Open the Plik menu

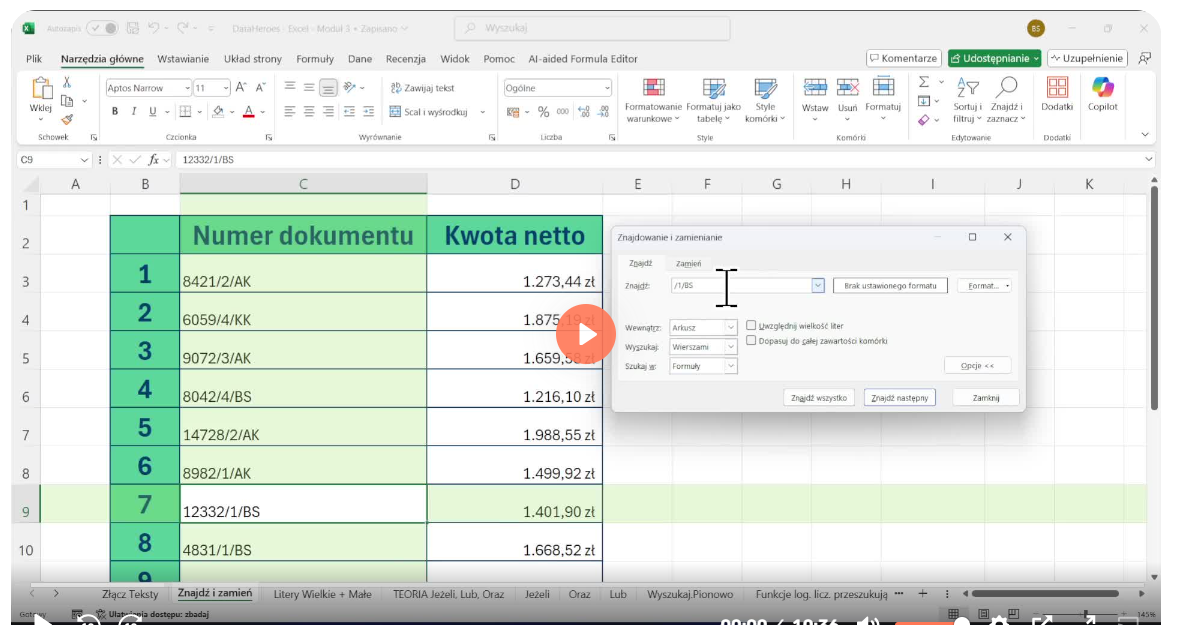click(x=34, y=59)
